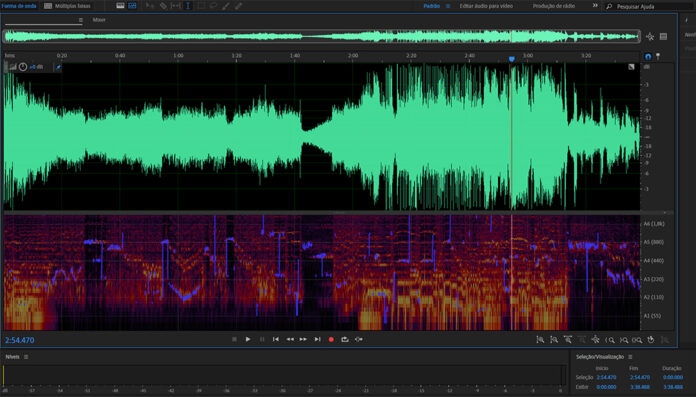Image resolution: width=696 pixels, height=397 pixels.
Task: Edit the Exibir Fim time value
Action: [640, 387]
